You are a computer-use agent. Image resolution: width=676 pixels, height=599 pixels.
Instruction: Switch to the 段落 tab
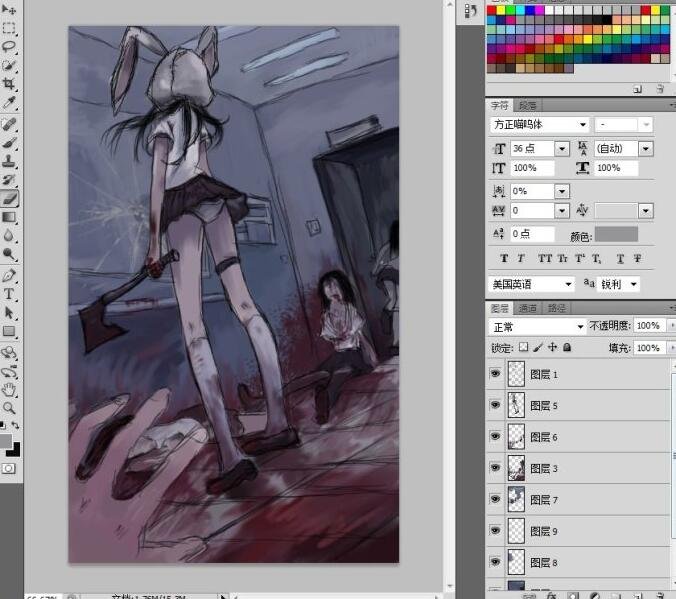point(527,105)
